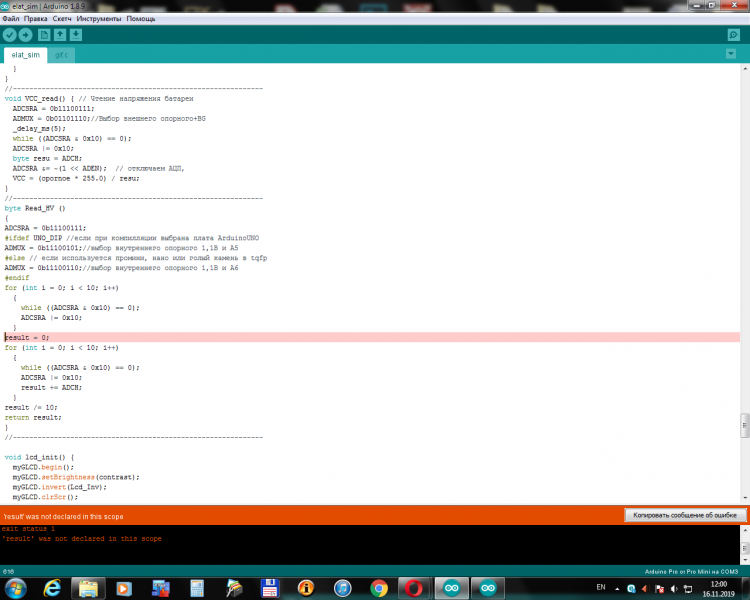Click Копировать сообщение об ошибке button
Screen dimensions: 750x600
coord(685,515)
